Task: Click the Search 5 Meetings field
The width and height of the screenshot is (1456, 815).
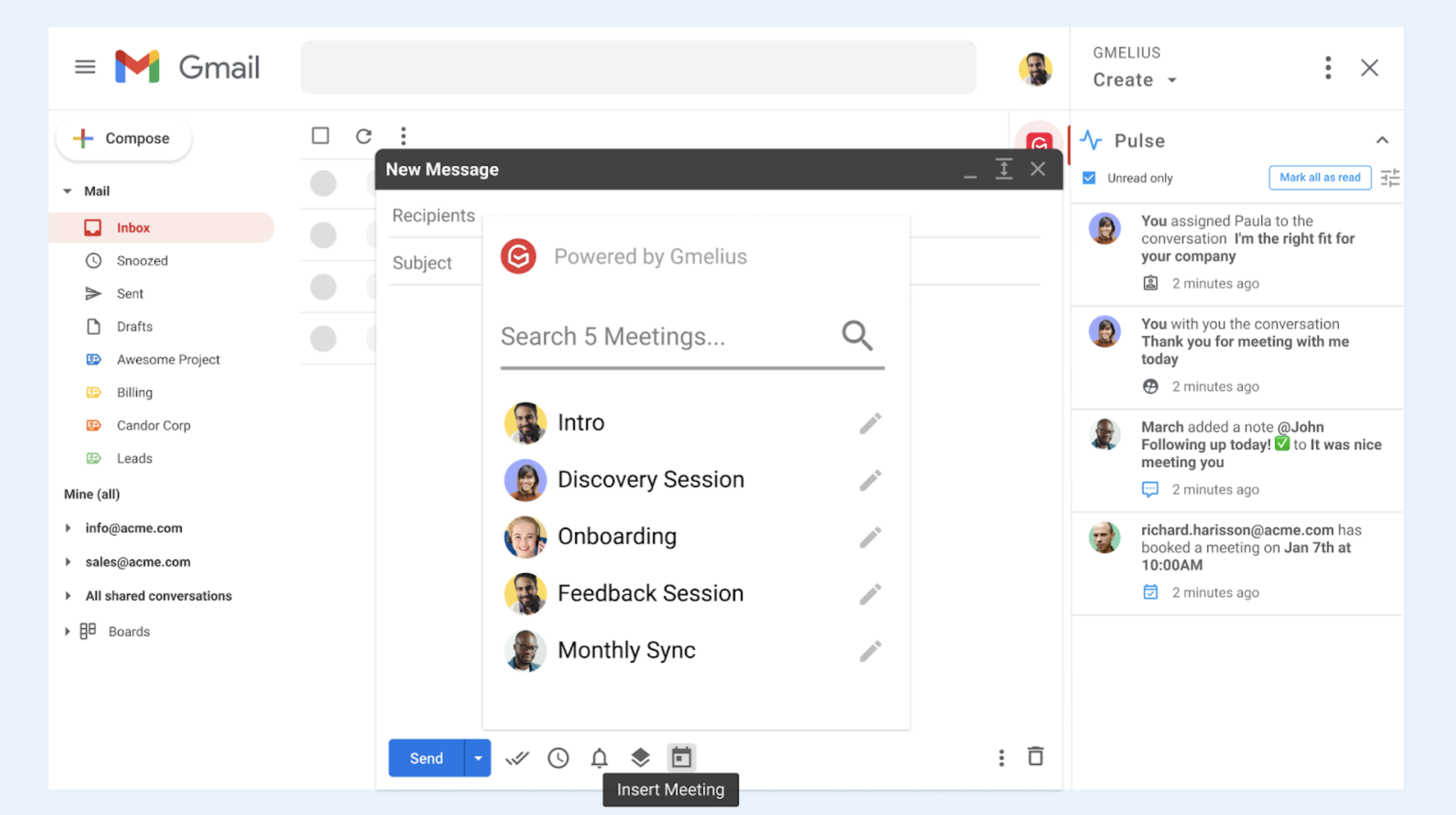Action: (666, 336)
